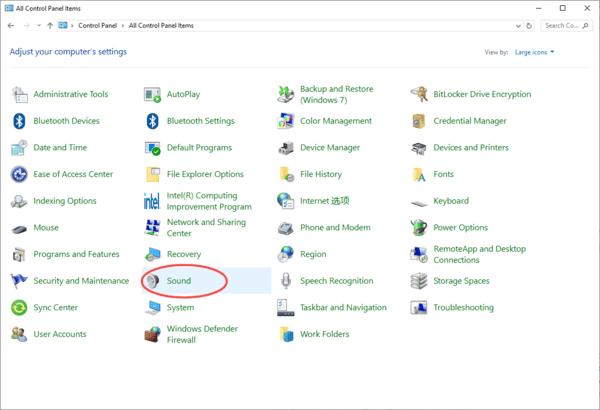The width and height of the screenshot is (600, 410).
Task: Open the Device Manager link text
Action: [x=330, y=148]
